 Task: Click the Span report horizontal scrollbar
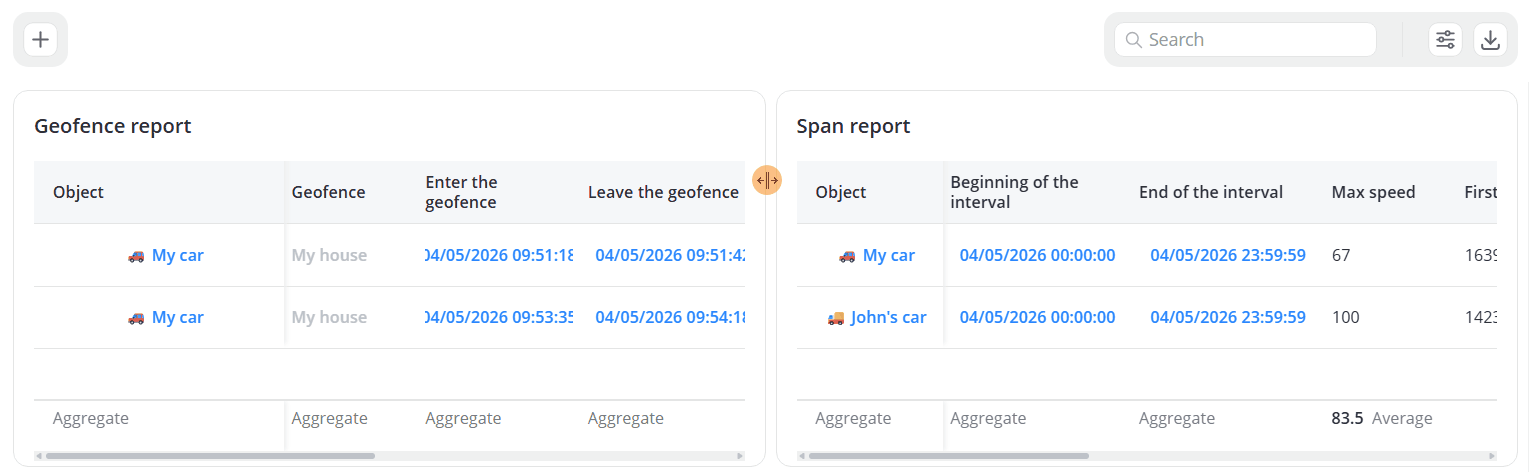click(x=948, y=456)
